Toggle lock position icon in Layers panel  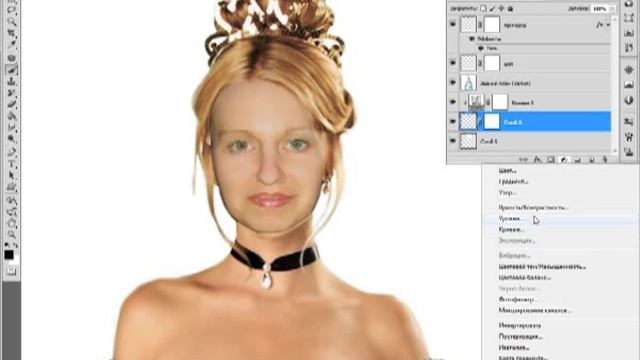pyautogui.click(x=501, y=9)
